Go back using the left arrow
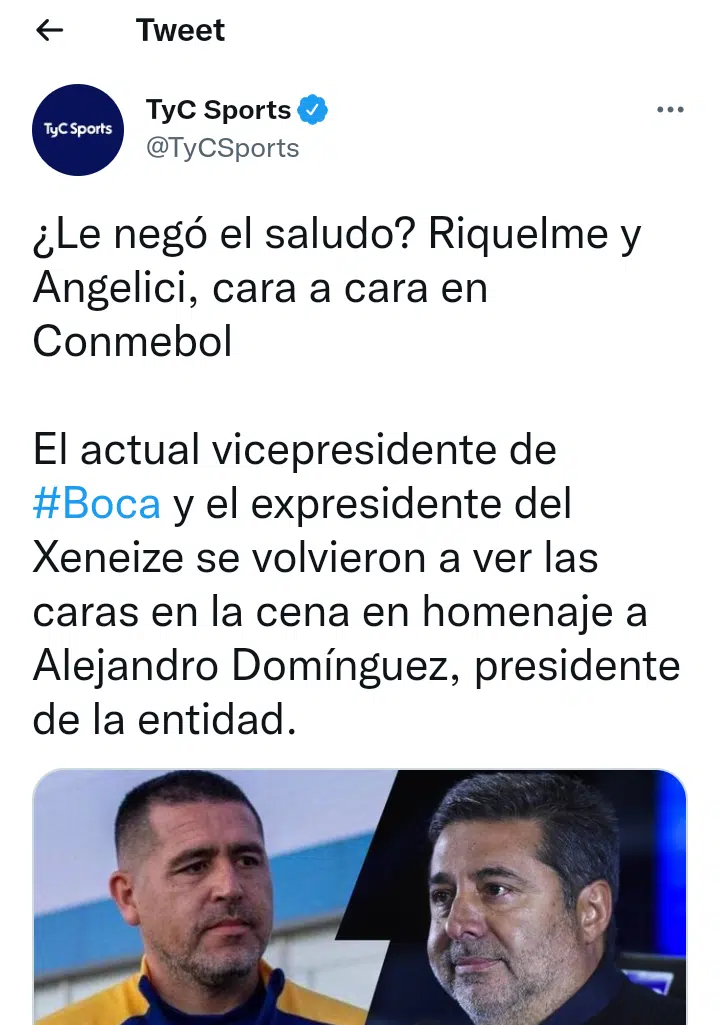 [49, 30]
